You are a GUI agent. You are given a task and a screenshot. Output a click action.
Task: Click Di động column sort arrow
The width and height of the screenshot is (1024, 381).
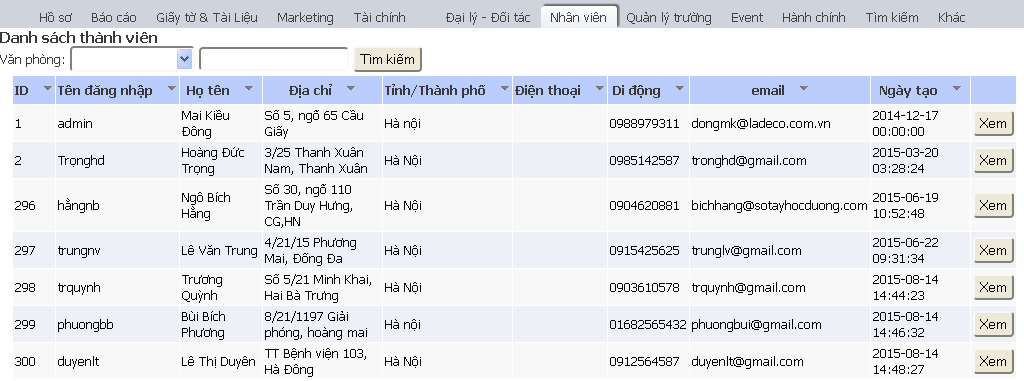[x=680, y=88]
